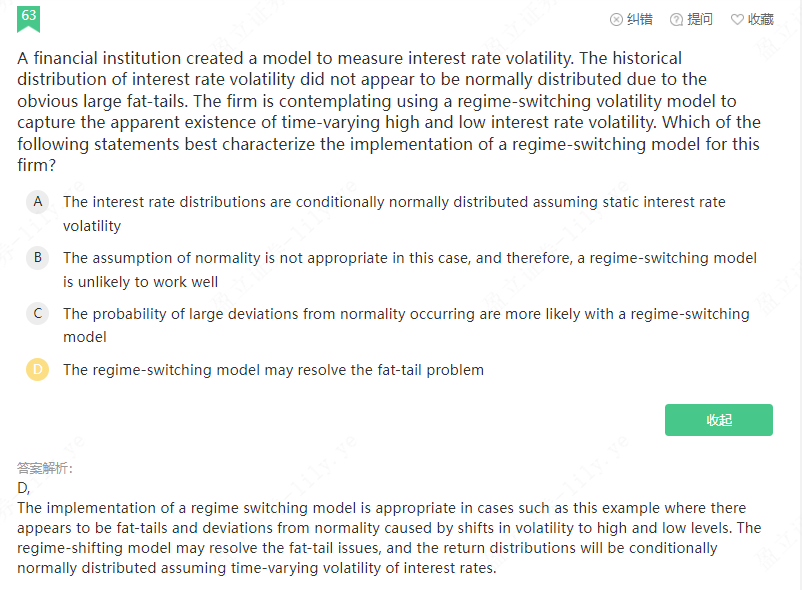
Task: Open the 提问 text link
Action: (700, 19)
